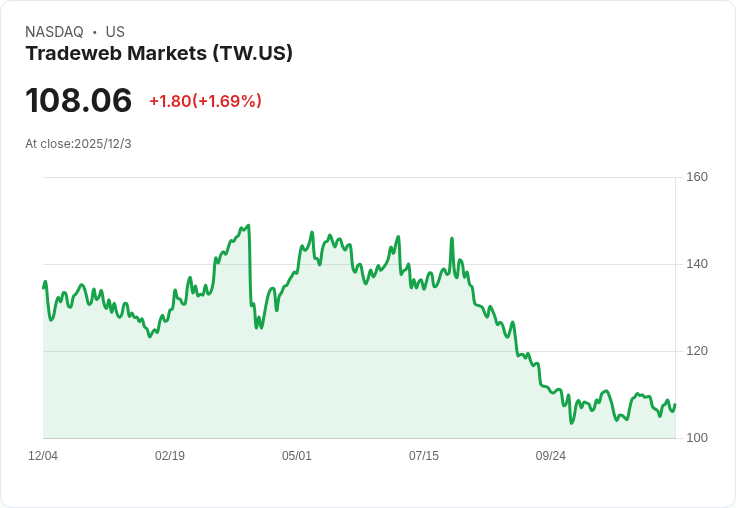
Task: Click the At close:2025/12/3 timestamp
Action: tap(78, 144)
